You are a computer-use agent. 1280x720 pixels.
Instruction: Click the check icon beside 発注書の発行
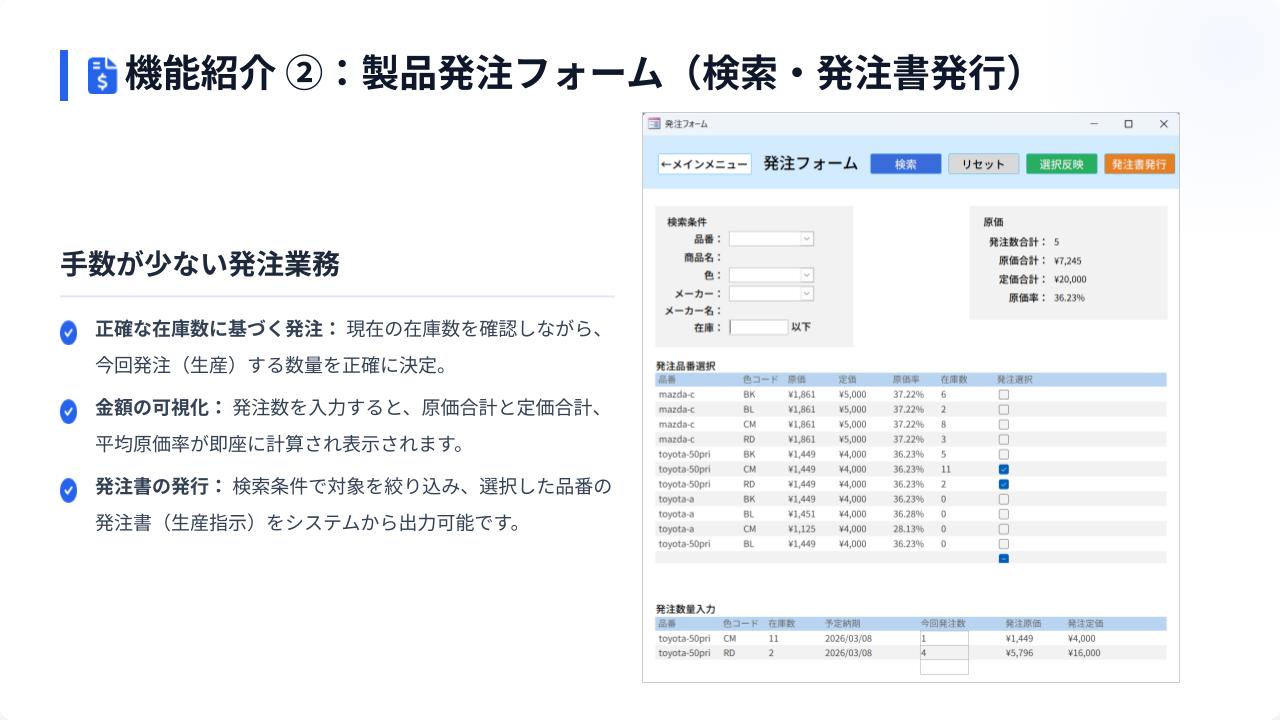68,490
